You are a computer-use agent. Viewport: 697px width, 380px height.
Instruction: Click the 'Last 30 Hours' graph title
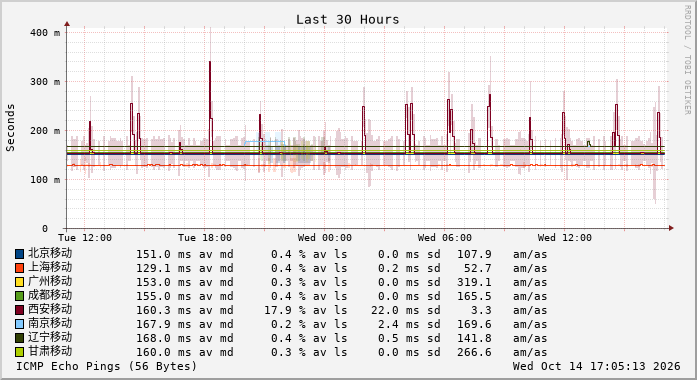pos(348,20)
